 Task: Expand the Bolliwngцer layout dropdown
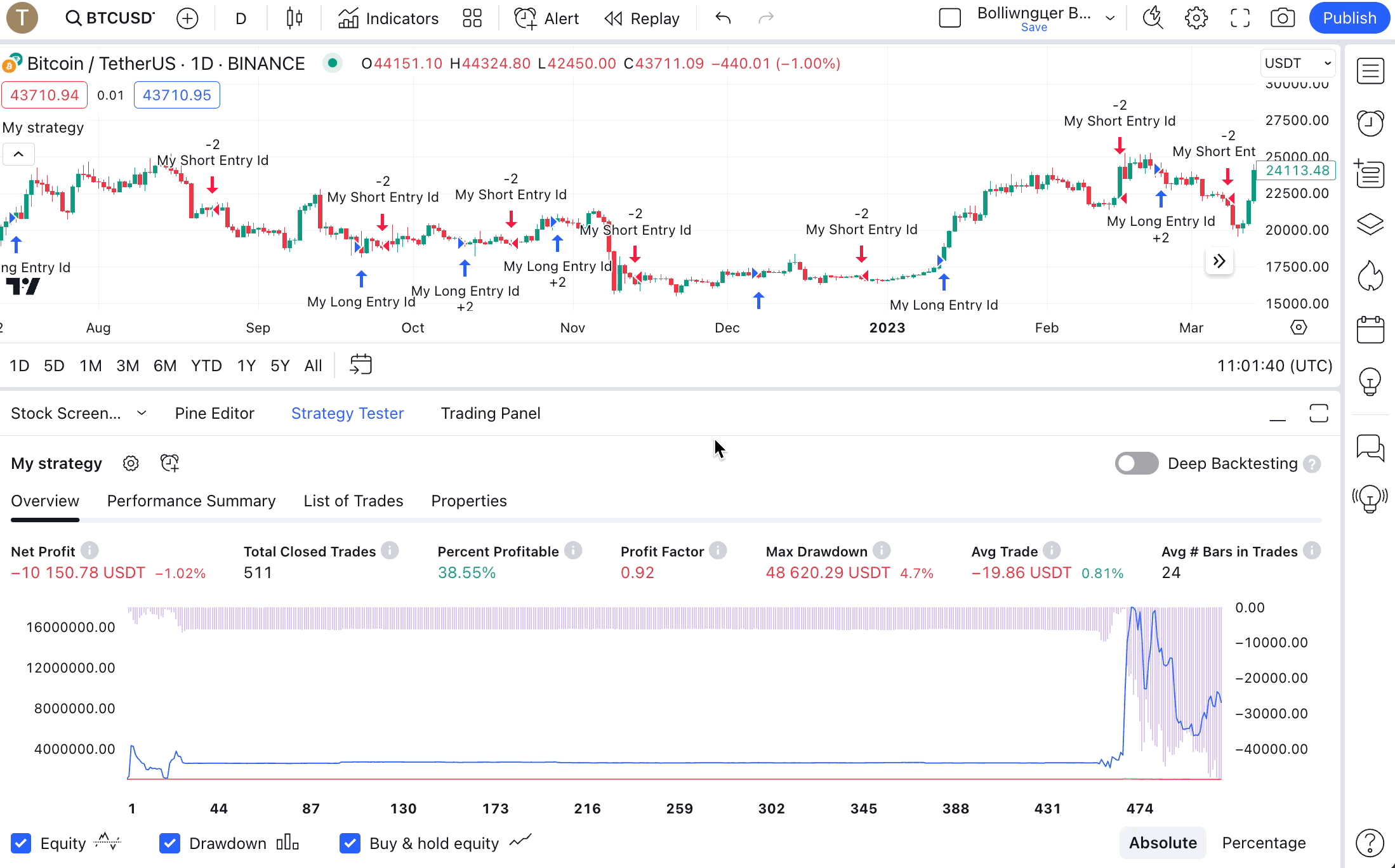[x=1109, y=18]
